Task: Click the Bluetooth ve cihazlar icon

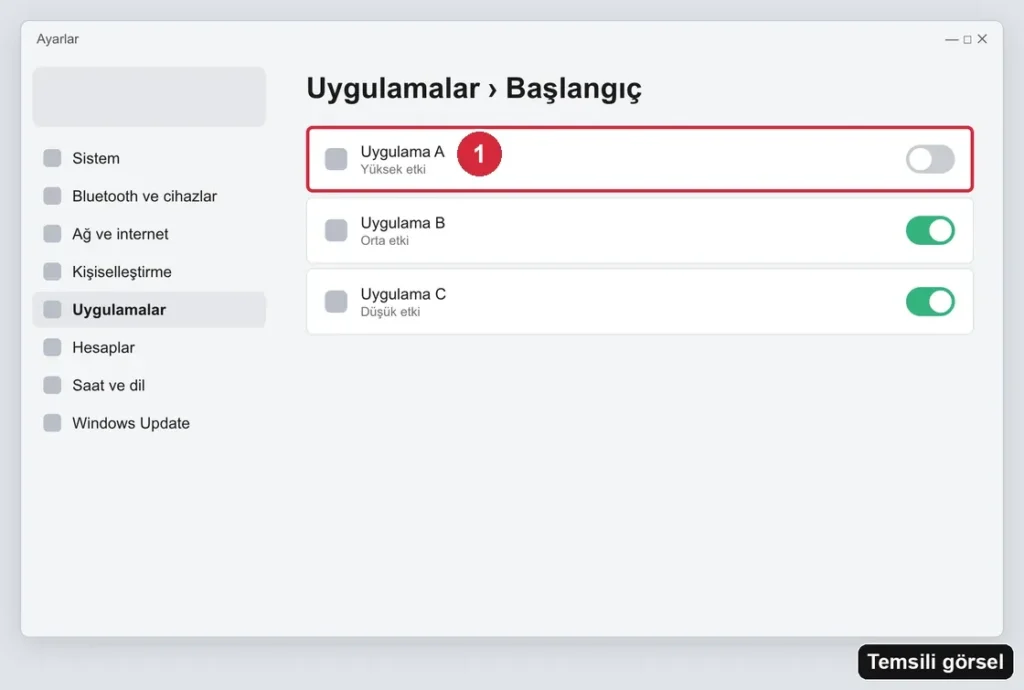Action: (52, 196)
